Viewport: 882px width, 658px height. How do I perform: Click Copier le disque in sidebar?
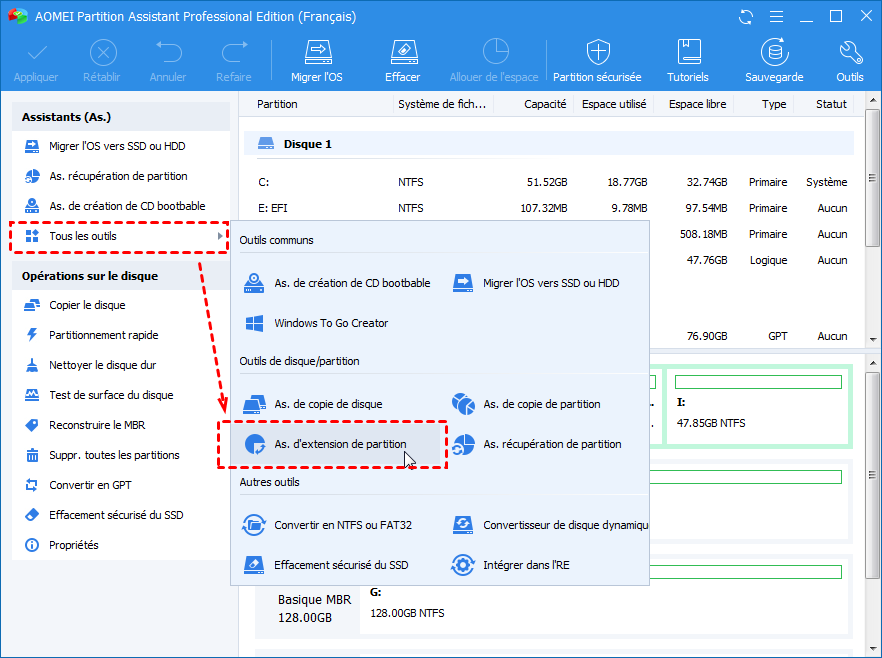click(x=87, y=305)
